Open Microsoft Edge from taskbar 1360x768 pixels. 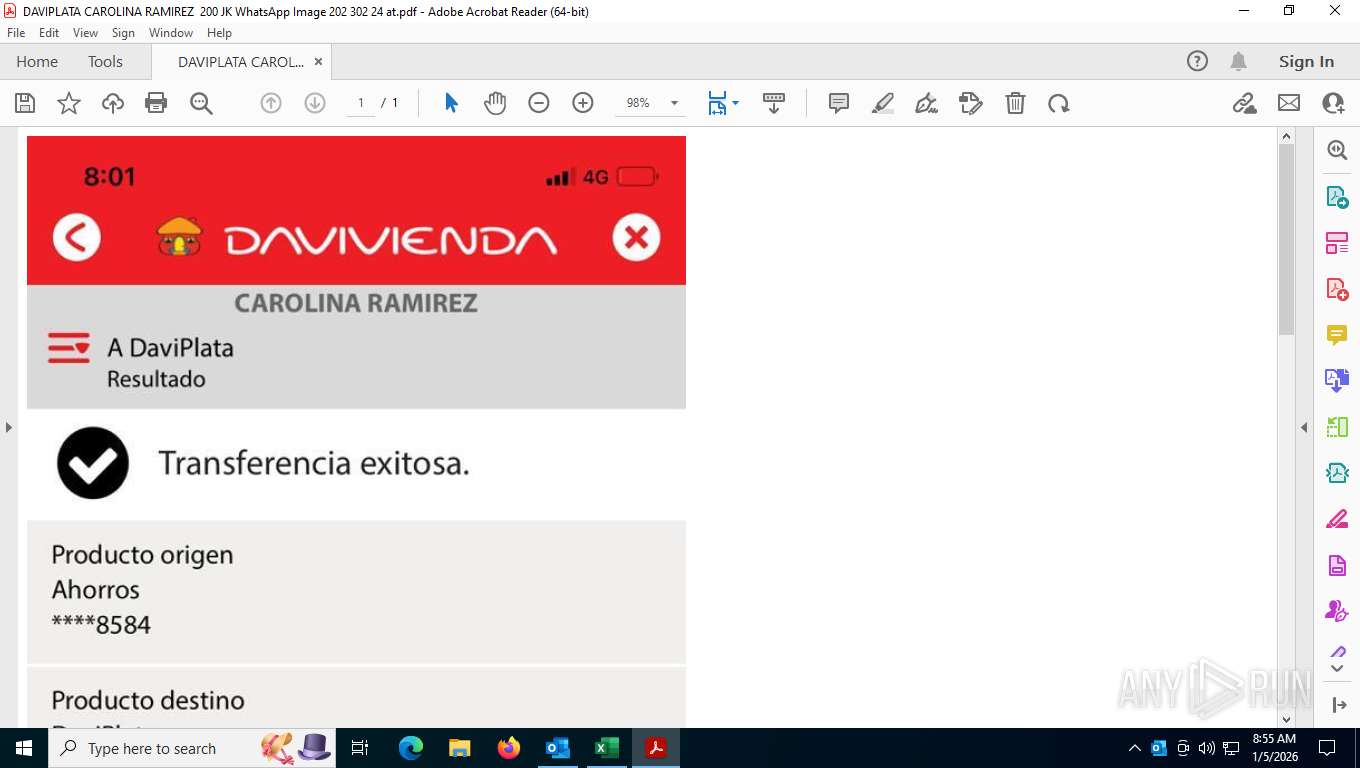(411, 748)
